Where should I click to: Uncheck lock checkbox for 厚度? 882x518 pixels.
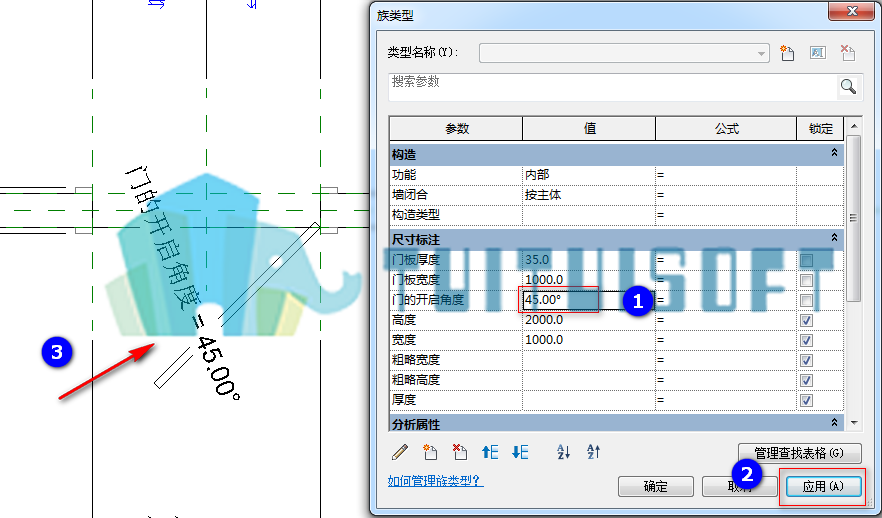tap(806, 400)
